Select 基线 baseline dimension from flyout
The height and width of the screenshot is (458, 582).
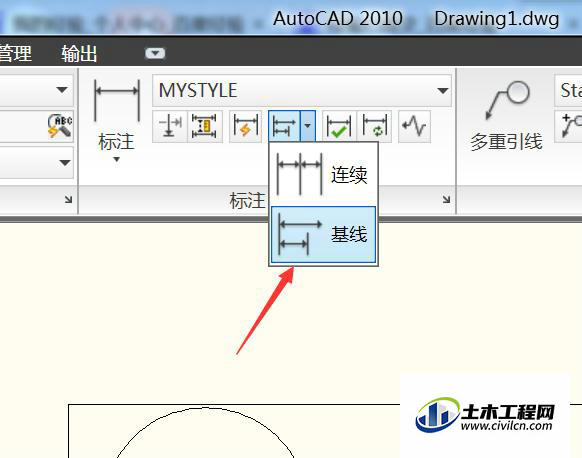point(323,234)
